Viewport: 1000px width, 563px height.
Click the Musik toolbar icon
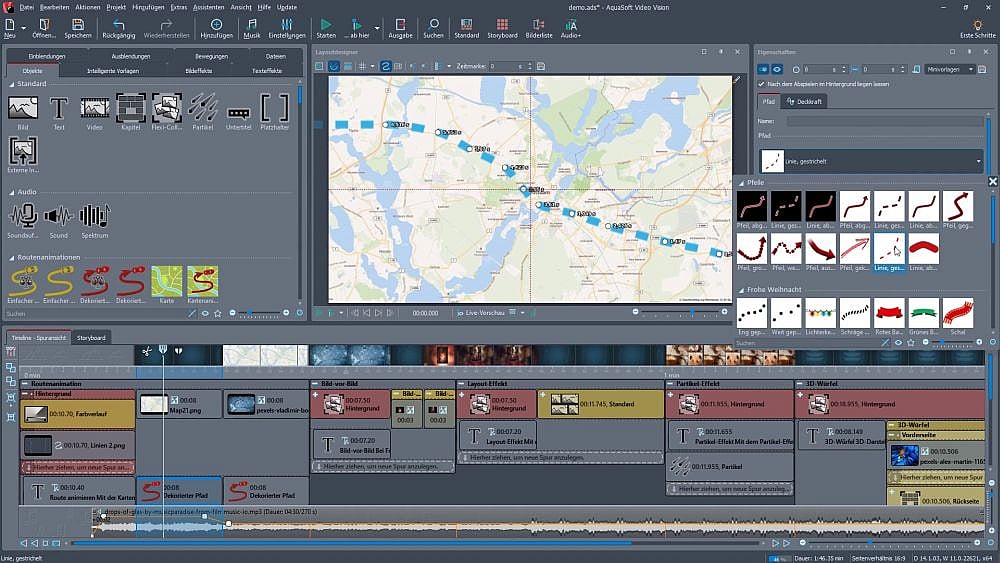coord(251,25)
